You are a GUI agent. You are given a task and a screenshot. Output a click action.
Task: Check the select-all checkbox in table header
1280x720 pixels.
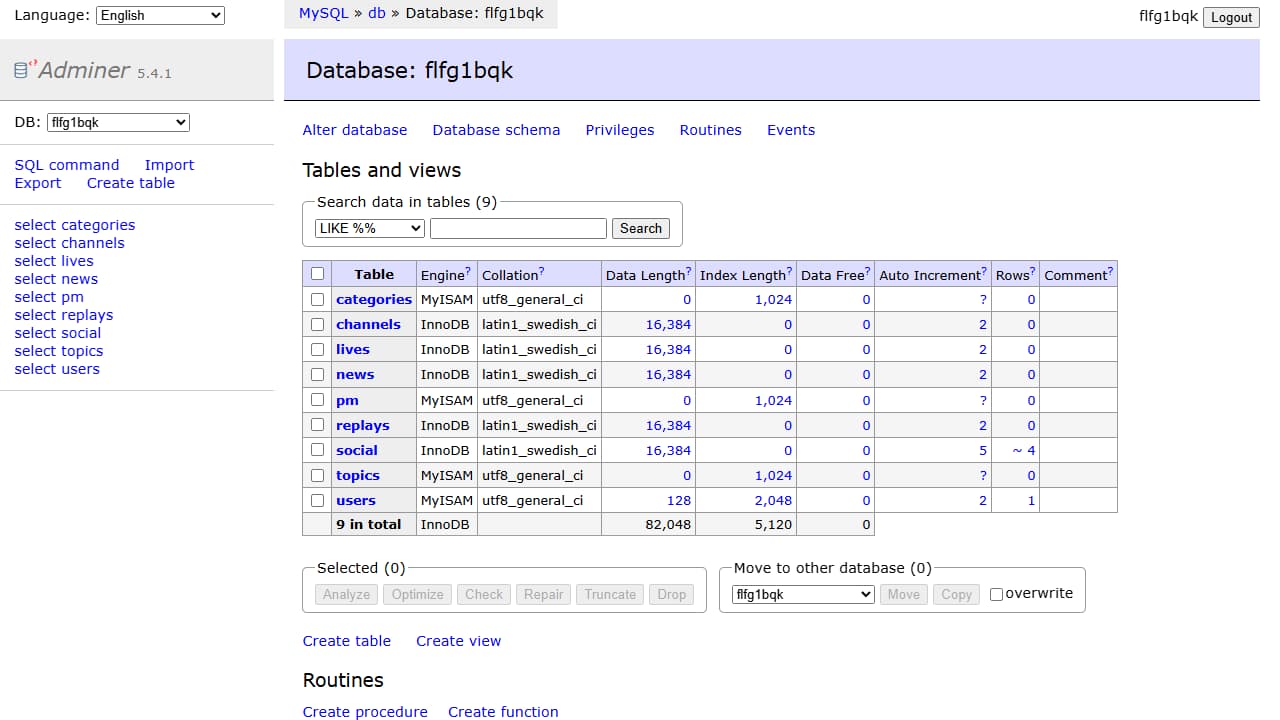[x=317, y=273]
